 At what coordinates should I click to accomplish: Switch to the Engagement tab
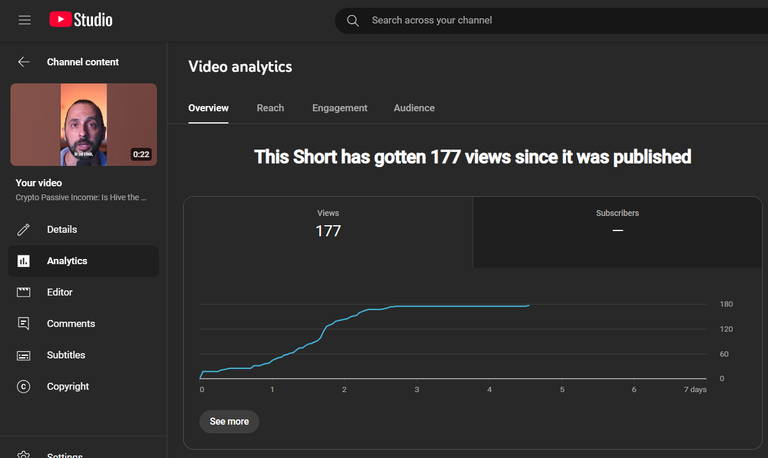coord(339,108)
